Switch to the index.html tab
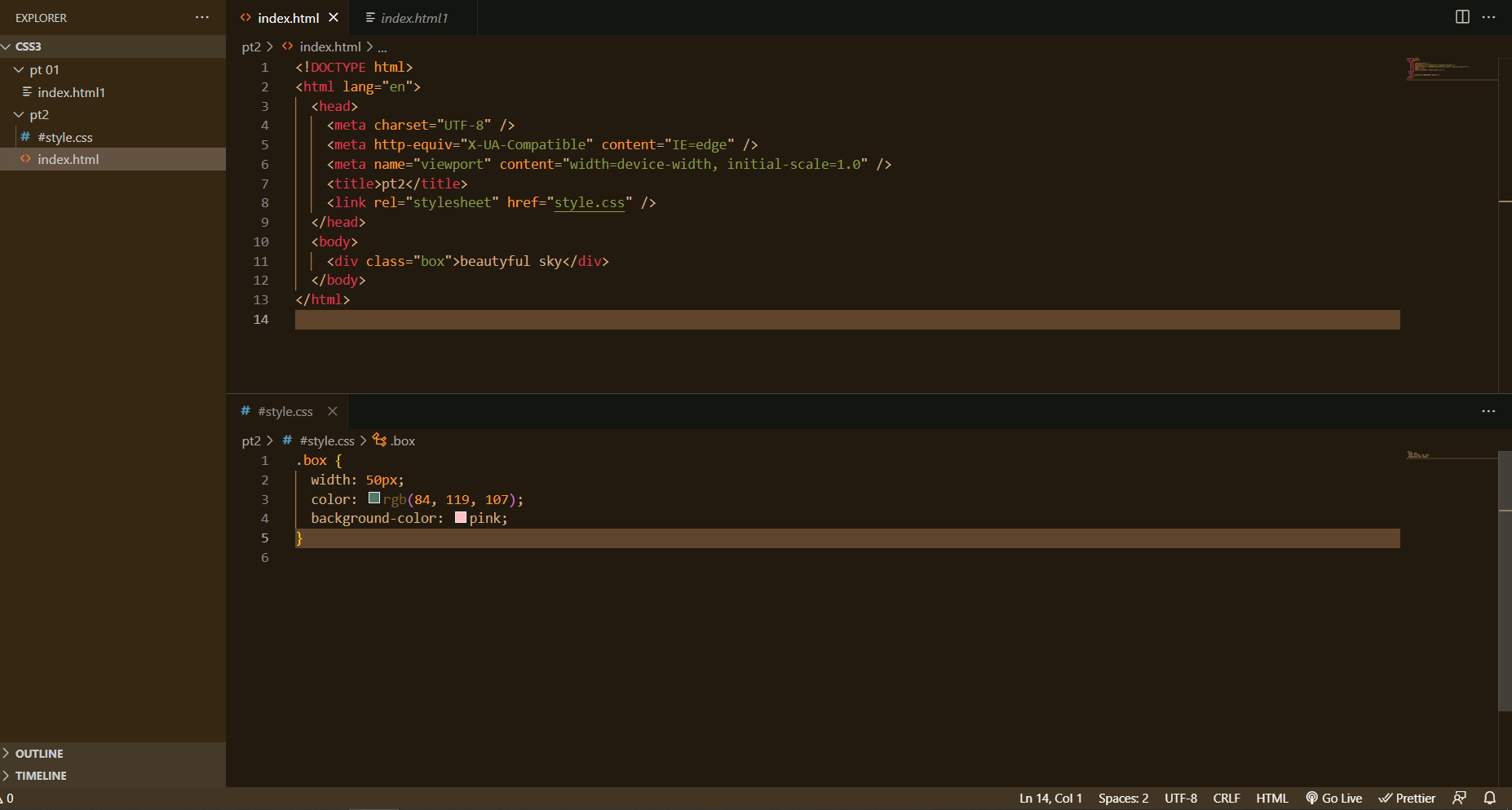The height and width of the screenshot is (810, 1512). pos(288,18)
